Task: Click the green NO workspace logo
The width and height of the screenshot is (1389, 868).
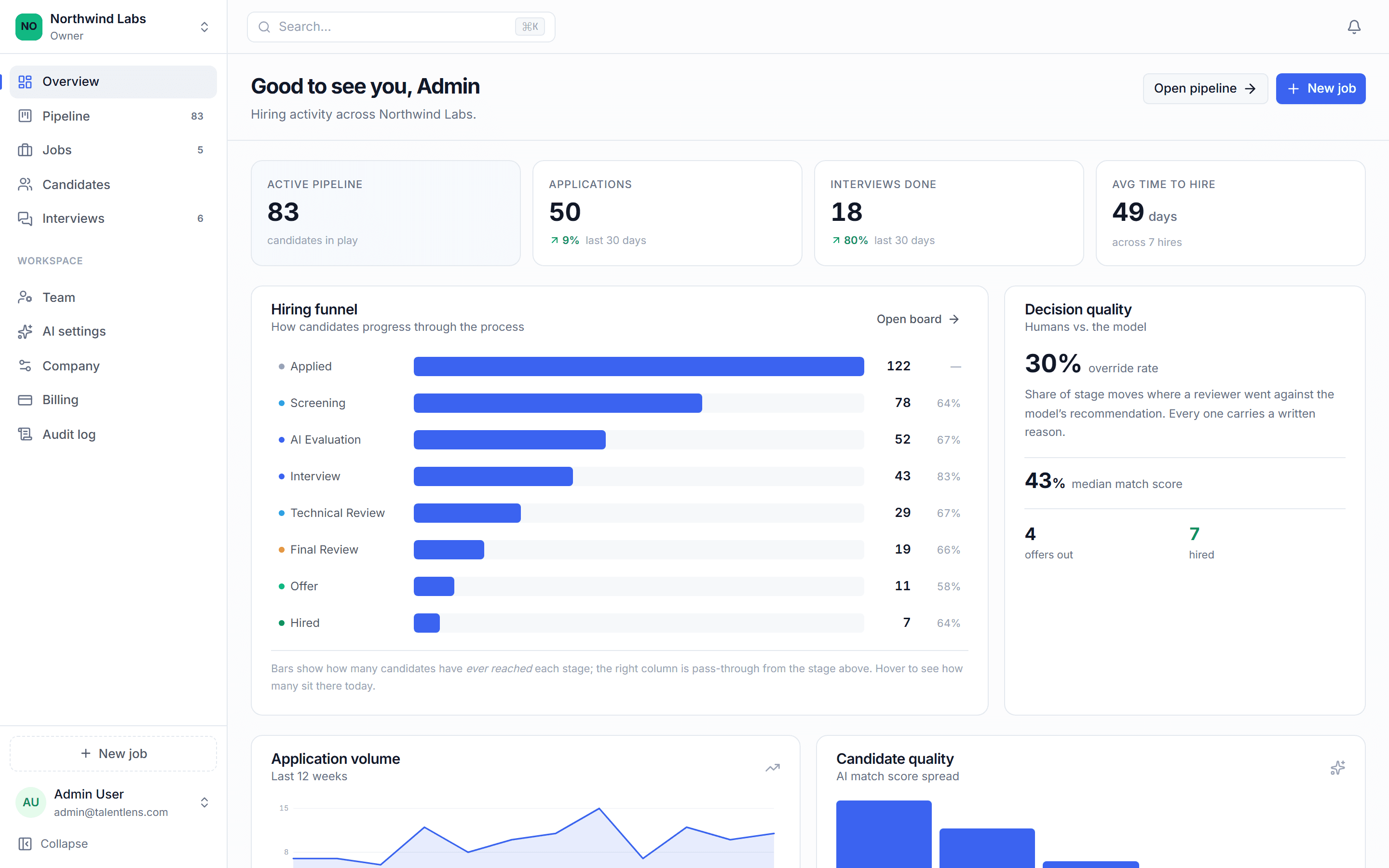Action: [29, 27]
